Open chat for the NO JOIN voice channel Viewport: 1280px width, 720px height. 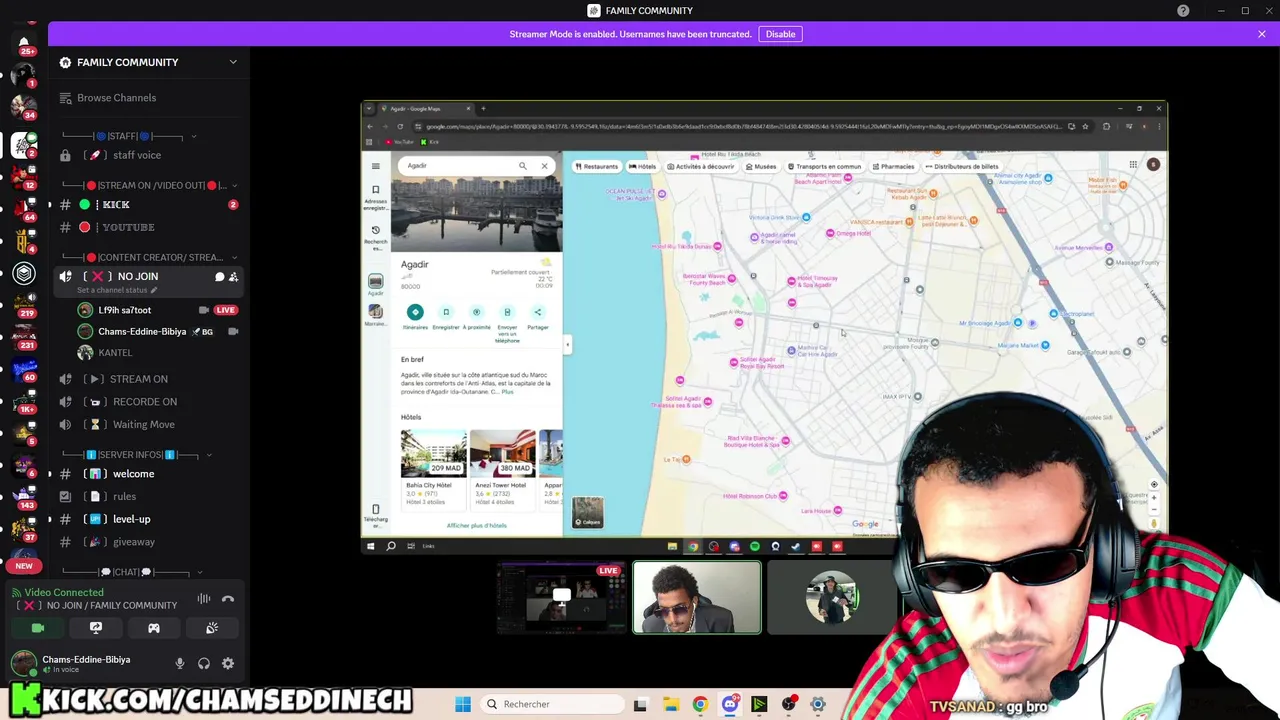[219, 277]
